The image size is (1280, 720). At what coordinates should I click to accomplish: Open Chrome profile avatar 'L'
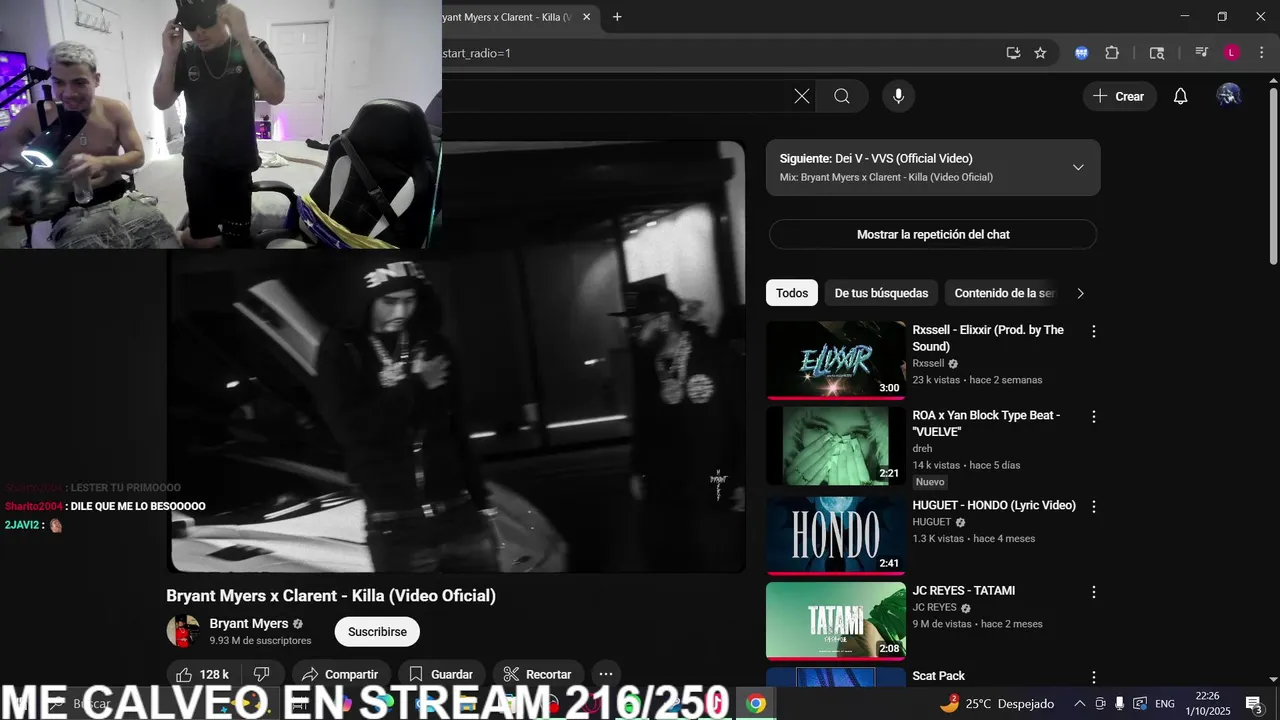[x=1232, y=53]
